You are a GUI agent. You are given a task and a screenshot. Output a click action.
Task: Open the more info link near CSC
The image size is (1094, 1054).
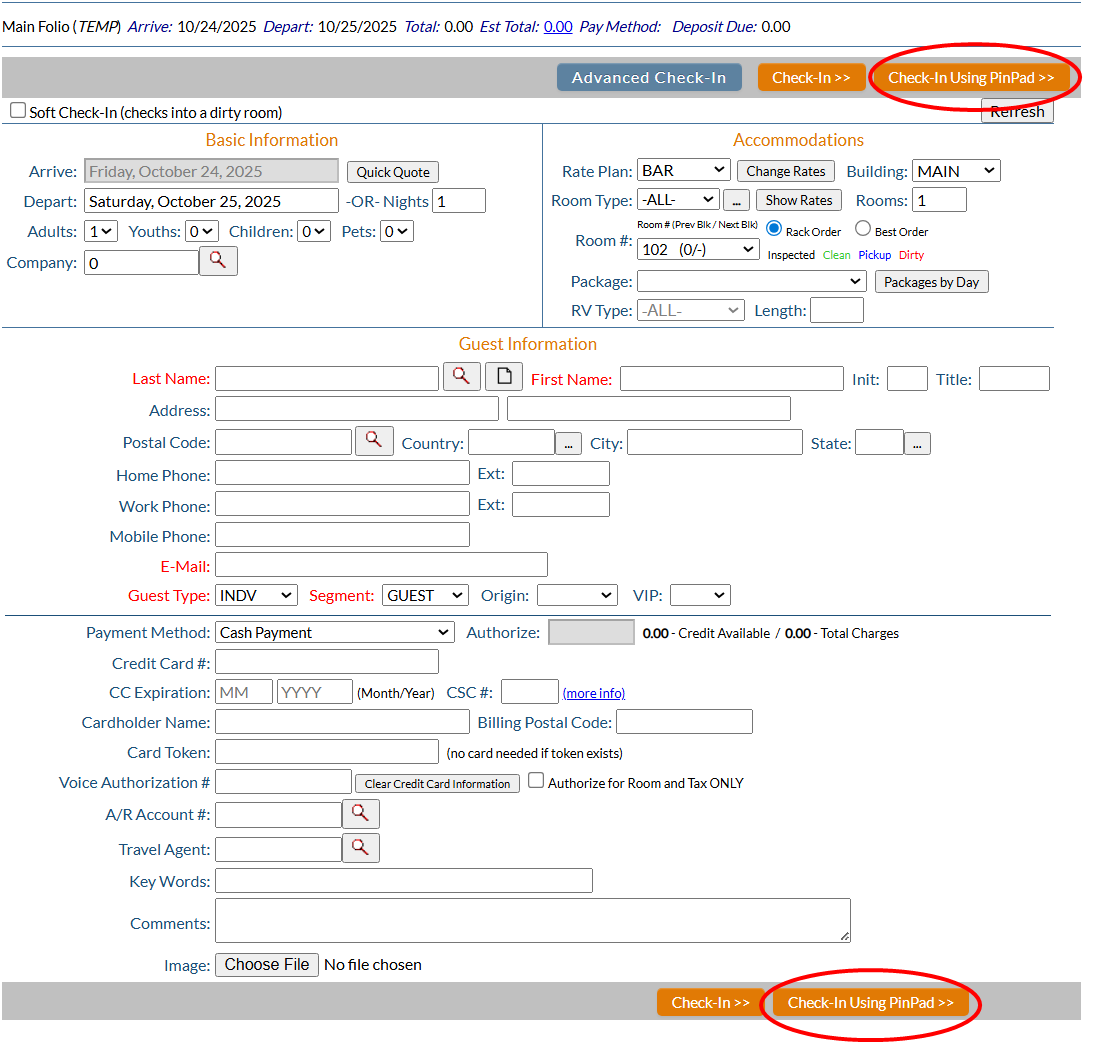pos(593,693)
